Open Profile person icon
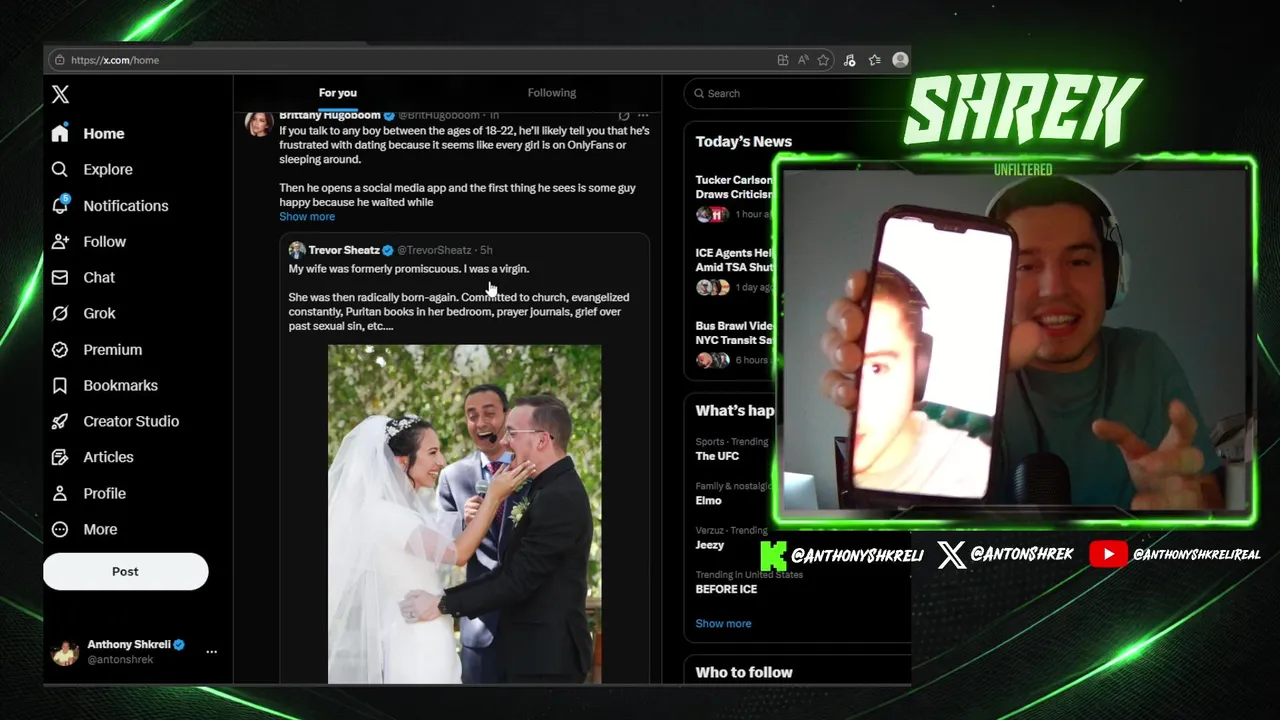 (x=60, y=493)
